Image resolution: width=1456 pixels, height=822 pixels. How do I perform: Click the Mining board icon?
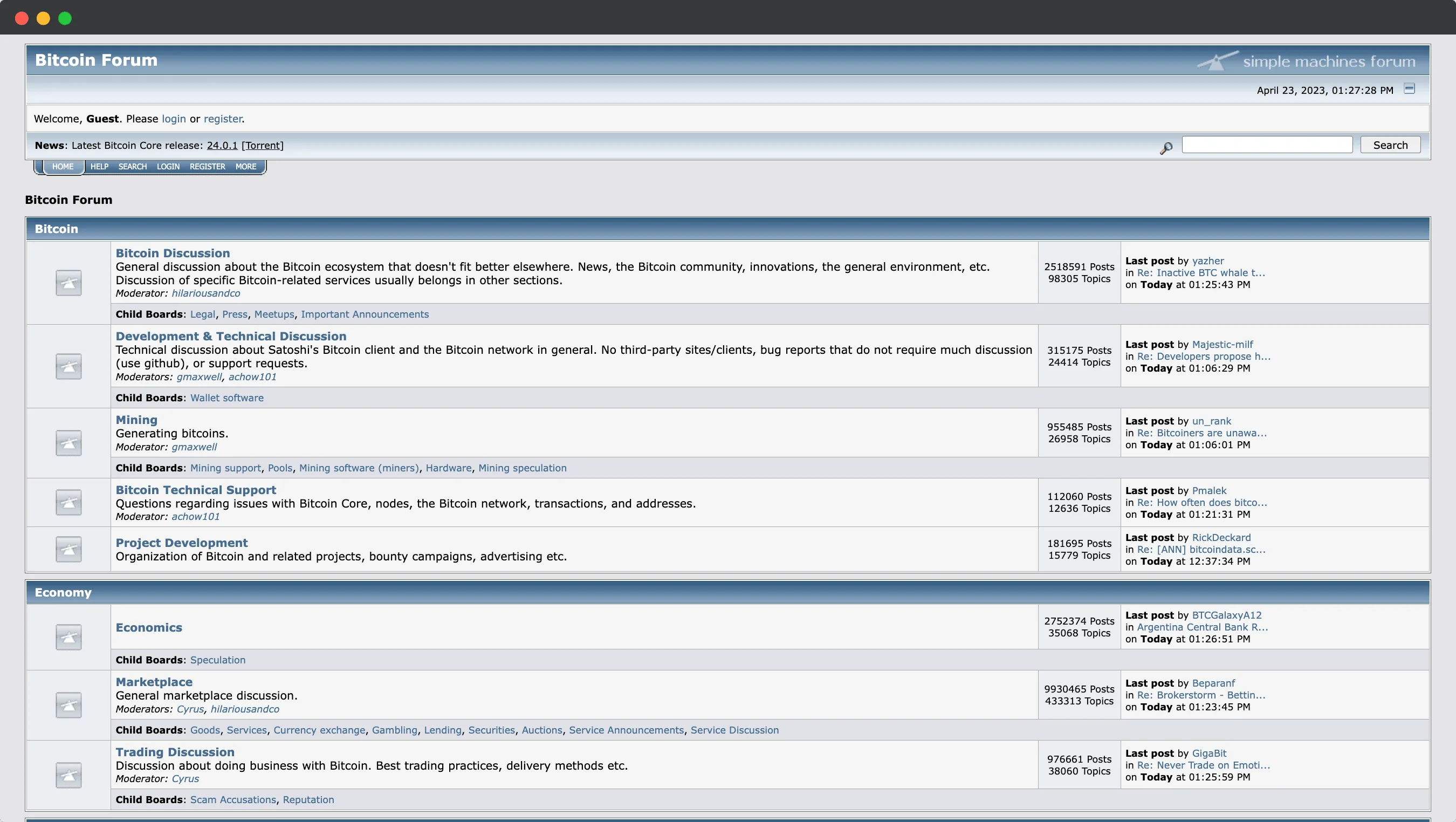[x=68, y=443]
